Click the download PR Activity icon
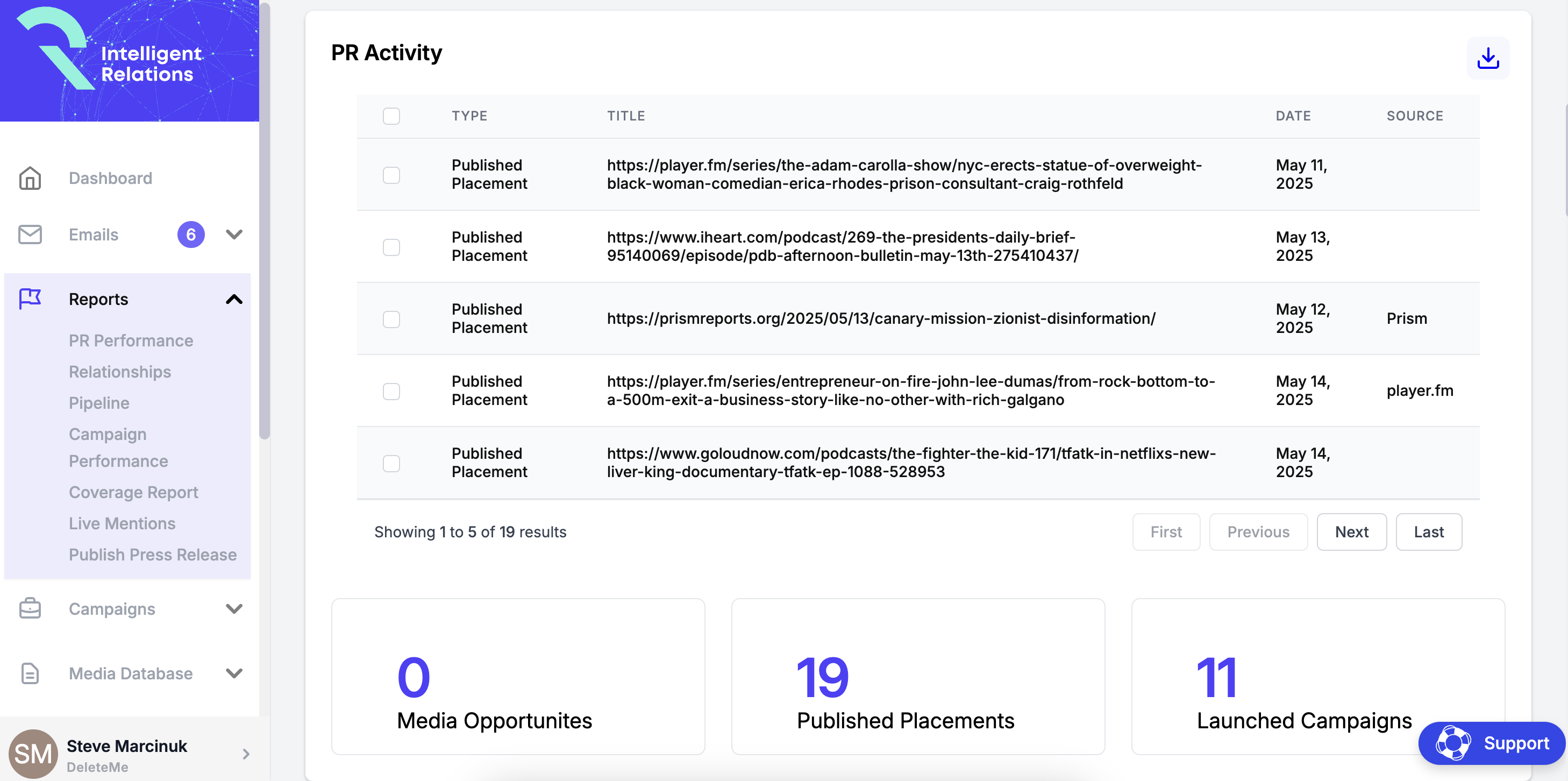The image size is (1568, 781). coord(1488,59)
